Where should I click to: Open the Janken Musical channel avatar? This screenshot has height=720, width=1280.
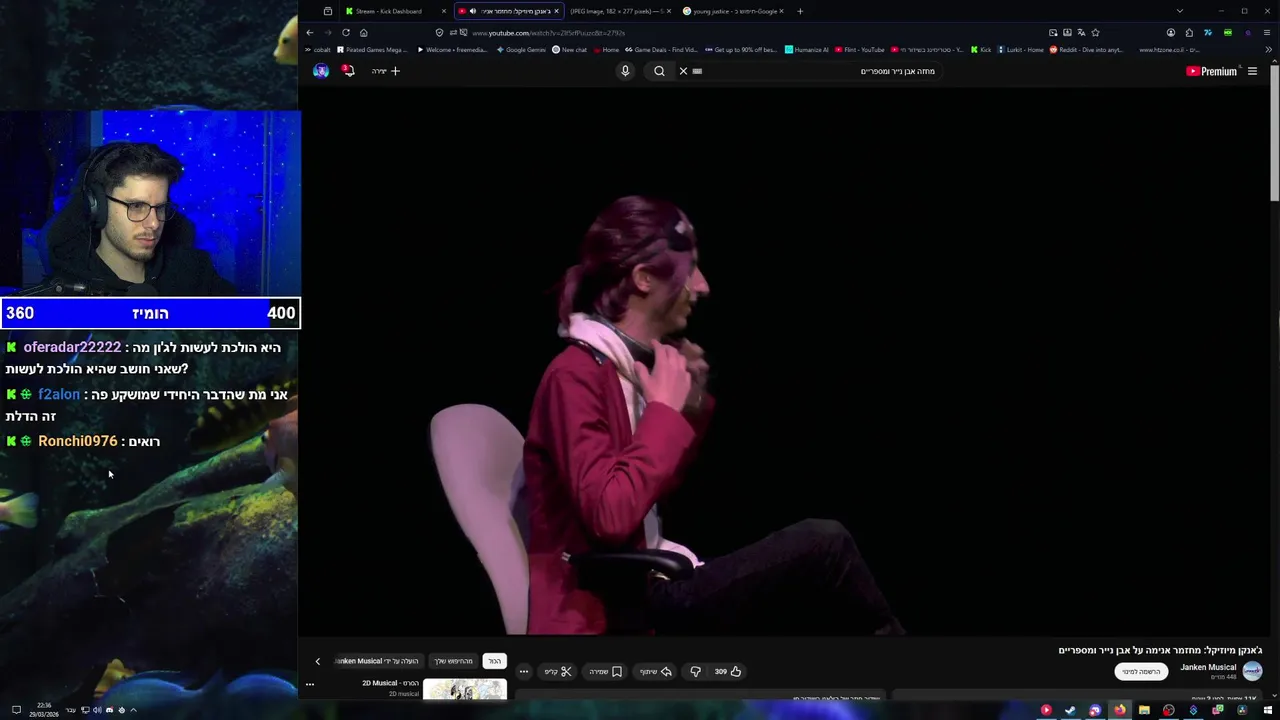coord(1252,672)
